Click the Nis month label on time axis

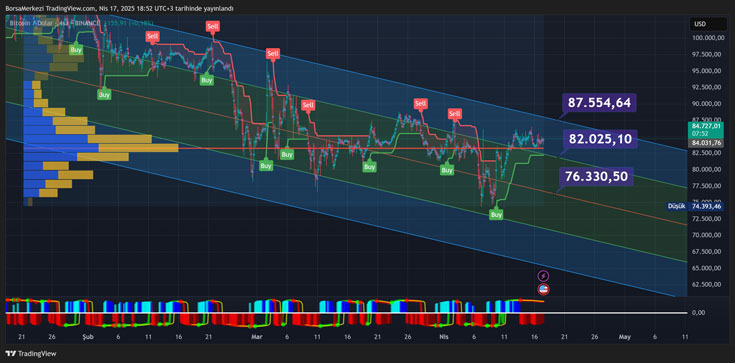point(444,337)
